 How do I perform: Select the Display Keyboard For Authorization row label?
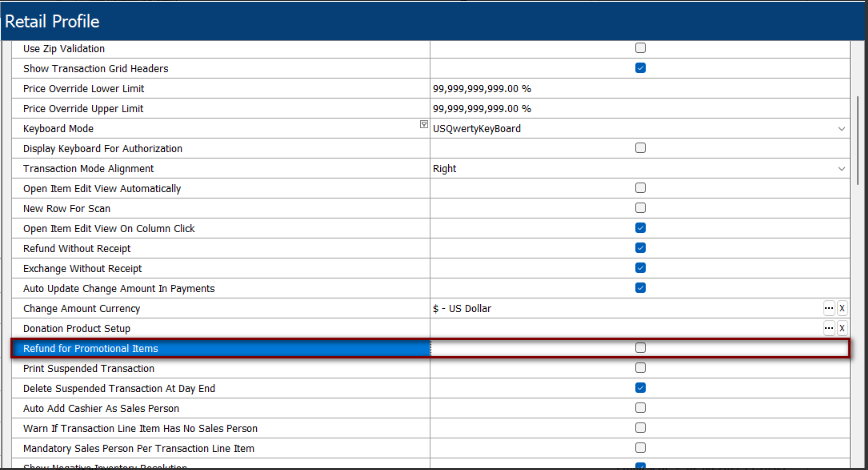tap(102, 149)
